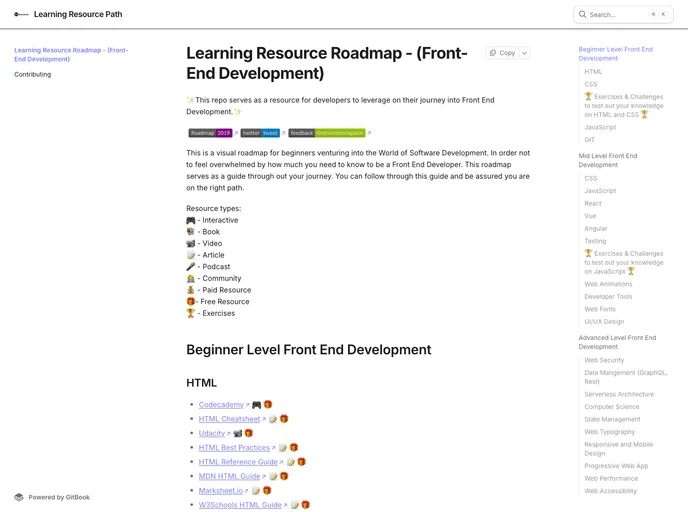Click the copy icon in Copy button
This screenshot has height=512, width=688.
pos(493,53)
